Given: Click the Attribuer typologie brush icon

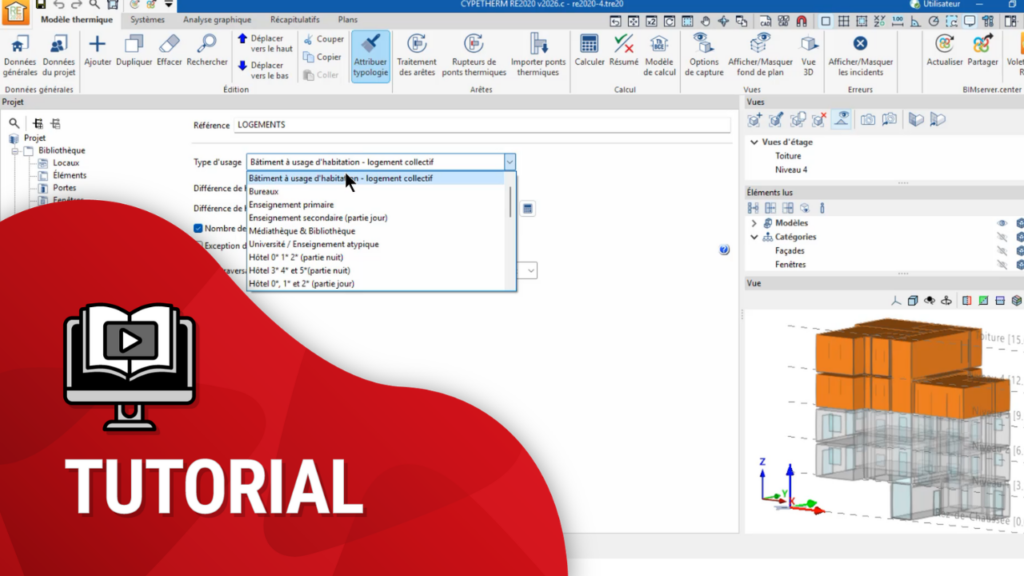Looking at the screenshot, I should 370,45.
